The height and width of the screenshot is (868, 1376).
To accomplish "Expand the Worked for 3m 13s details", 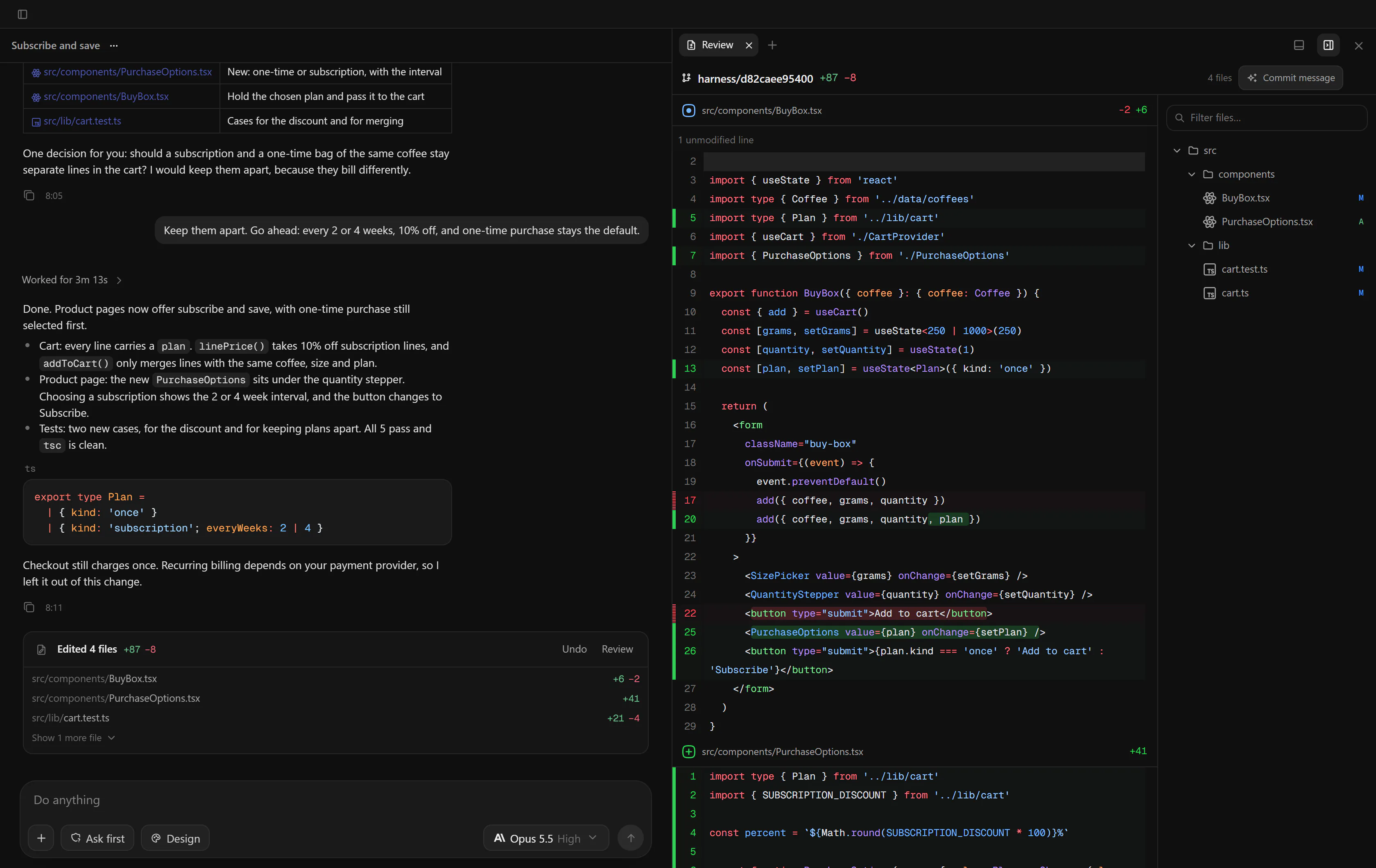I will click(72, 280).
